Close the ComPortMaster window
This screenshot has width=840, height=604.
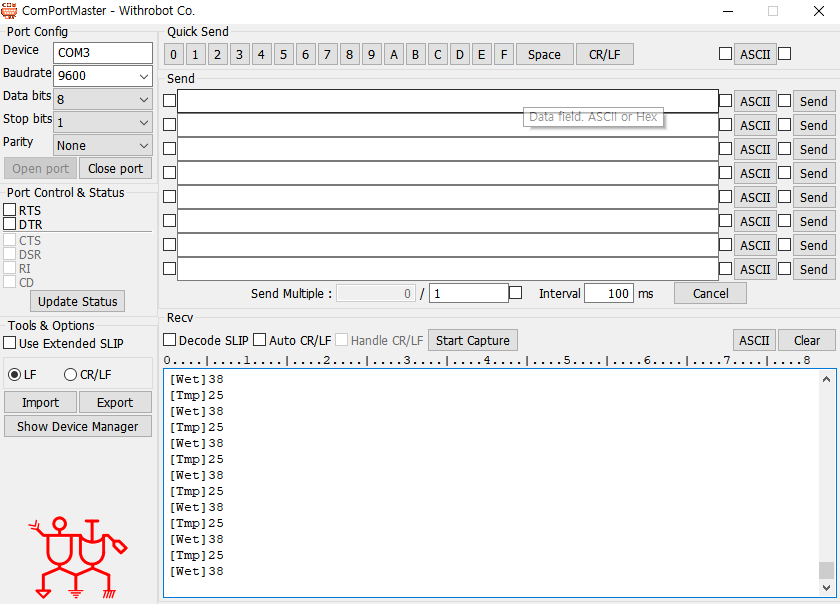pyautogui.click(x=819, y=11)
